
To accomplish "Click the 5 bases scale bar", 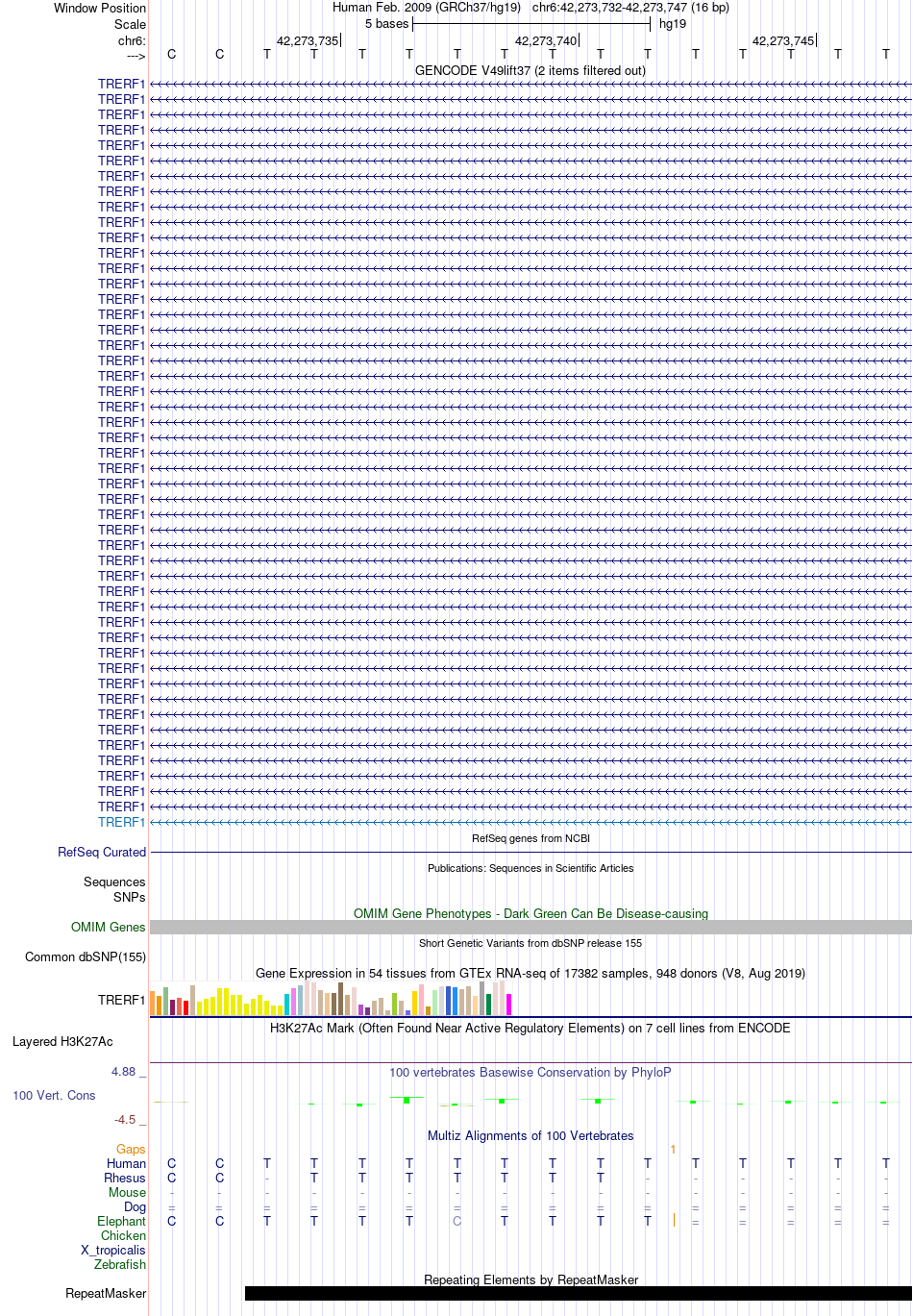I will point(531,24).
